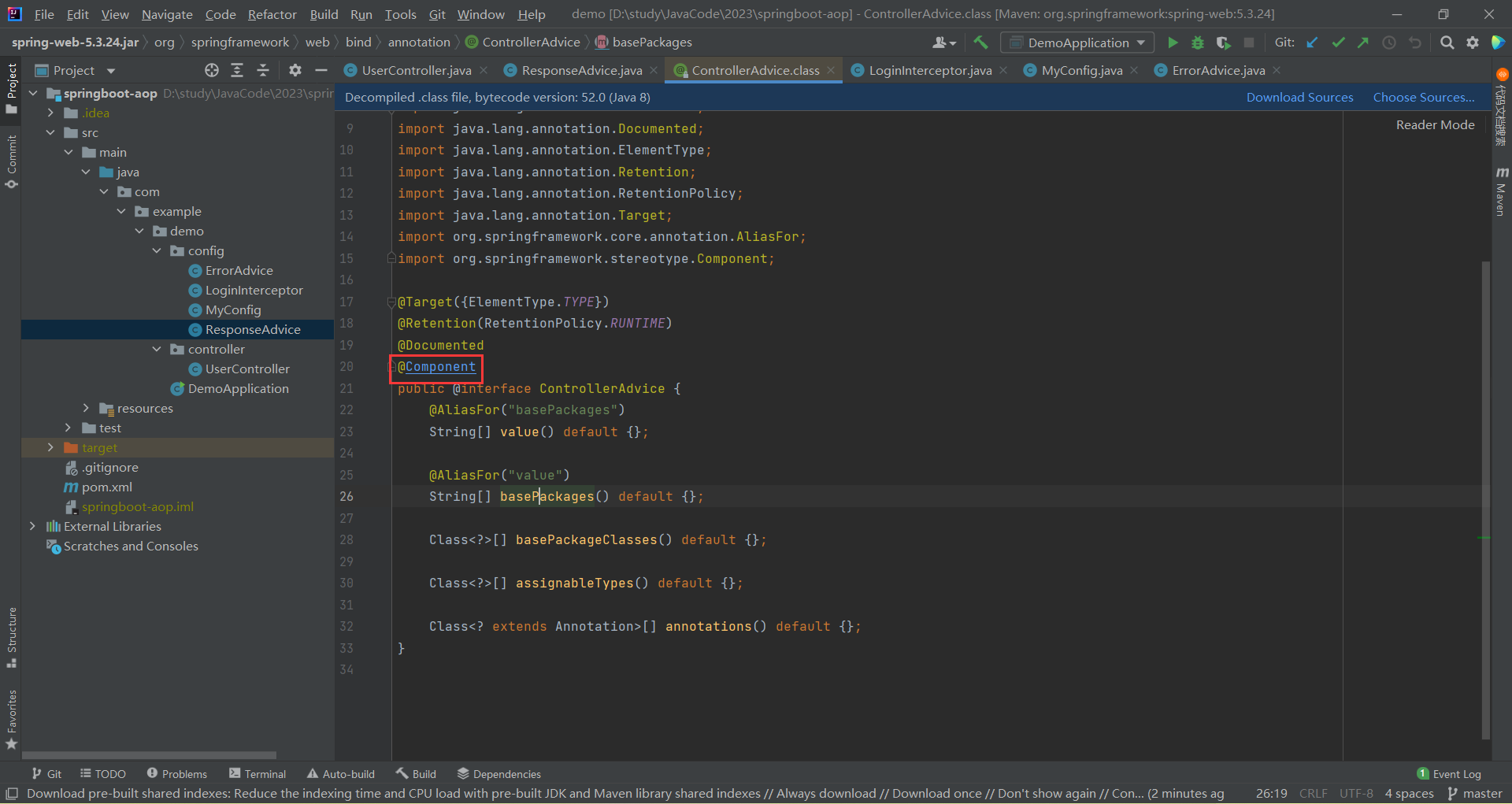Open the Navigate menu
Screen dimensions: 1512x804
[x=167, y=14]
